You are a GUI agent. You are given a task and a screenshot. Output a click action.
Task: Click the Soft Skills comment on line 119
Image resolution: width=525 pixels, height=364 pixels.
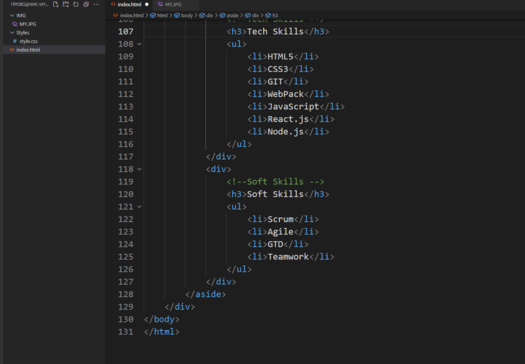pos(275,181)
